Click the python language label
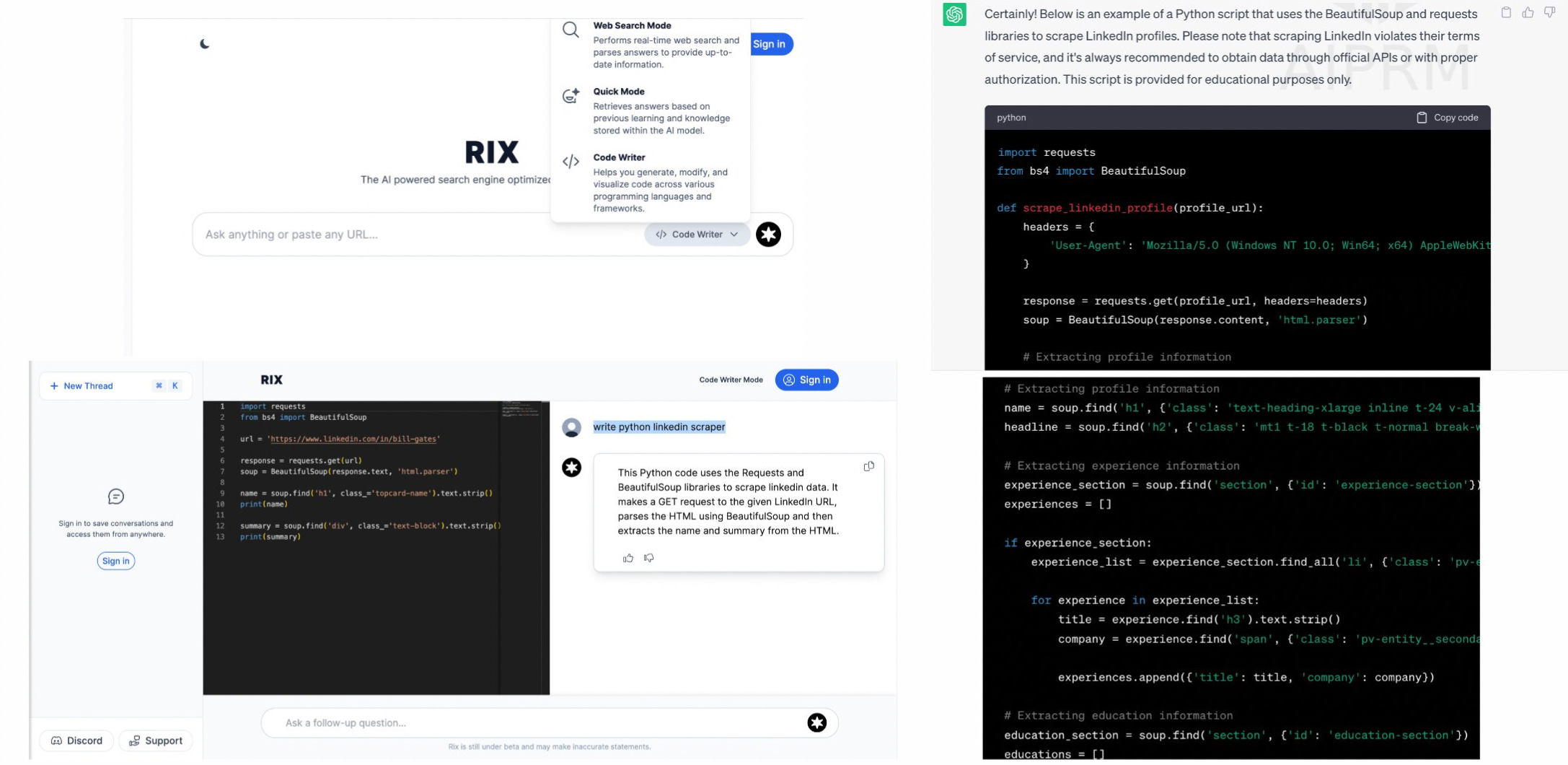Image resolution: width=1568 pixels, height=765 pixels. coord(1011,118)
